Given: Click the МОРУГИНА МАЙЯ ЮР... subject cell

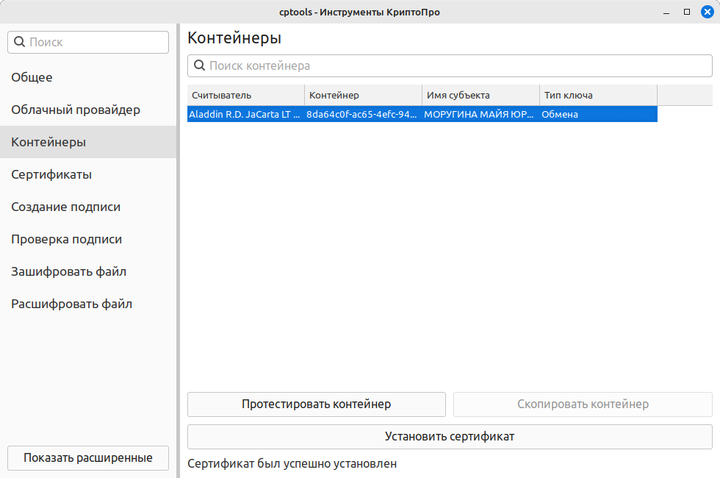Looking at the screenshot, I should click(x=481, y=114).
